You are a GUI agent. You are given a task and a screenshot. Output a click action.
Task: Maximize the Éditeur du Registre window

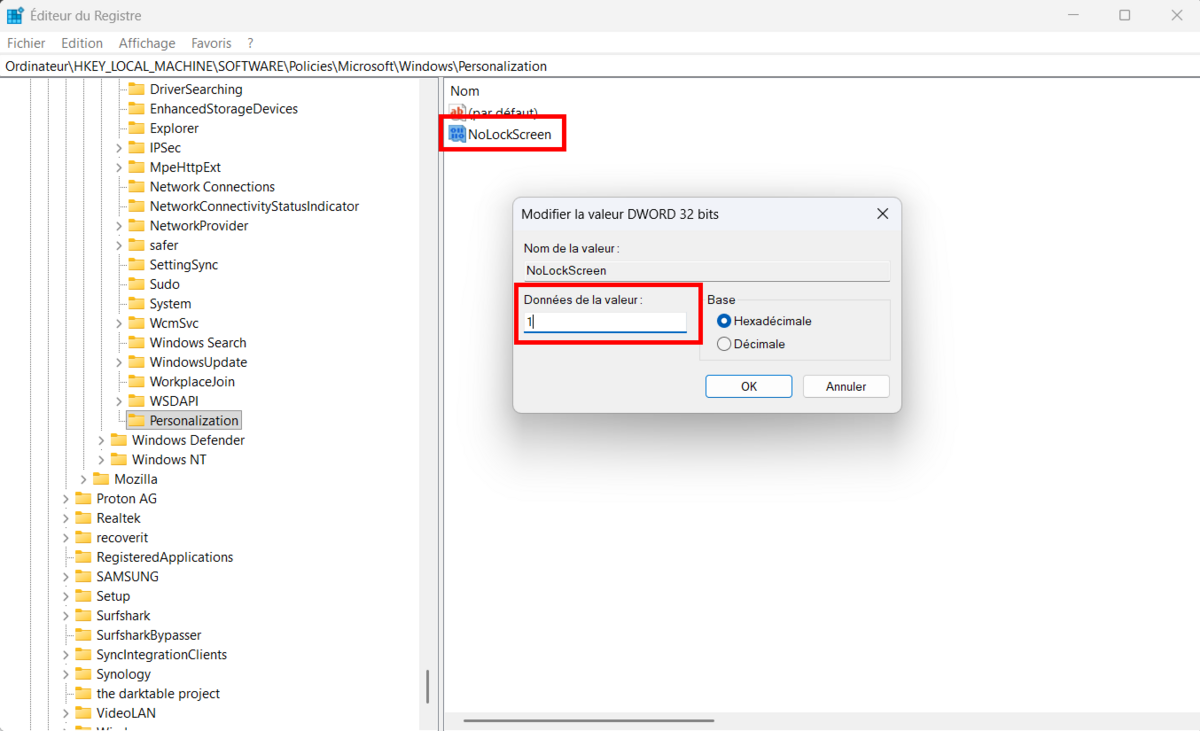(x=1124, y=16)
